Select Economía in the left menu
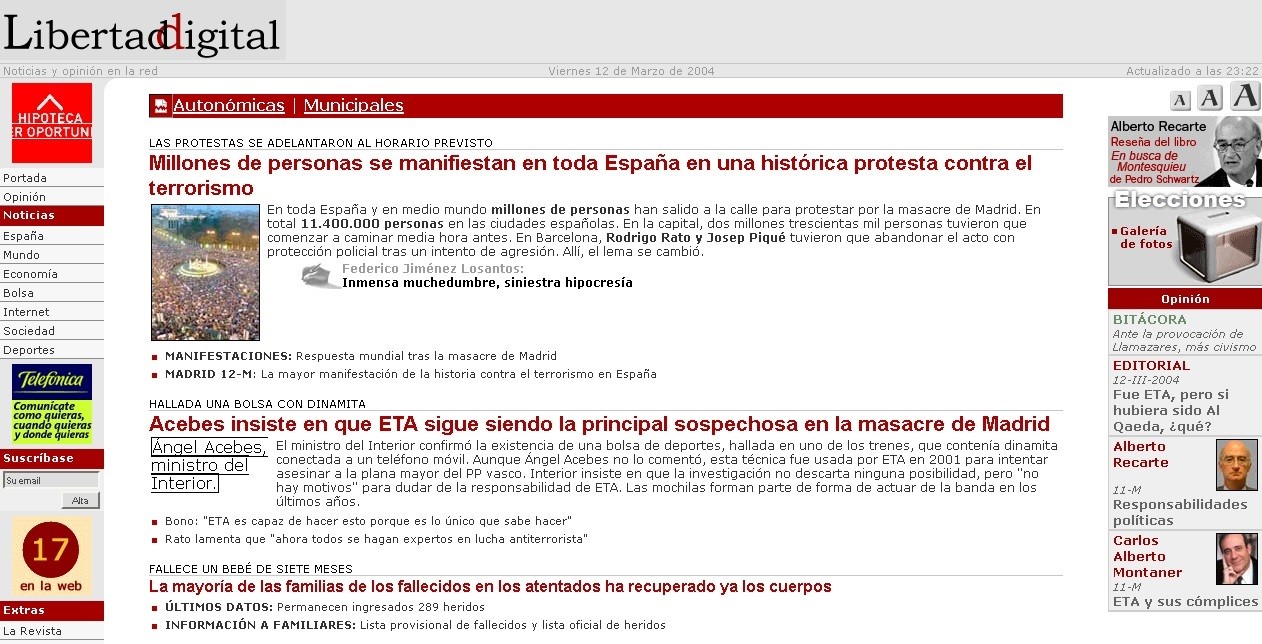 click(30, 274)
